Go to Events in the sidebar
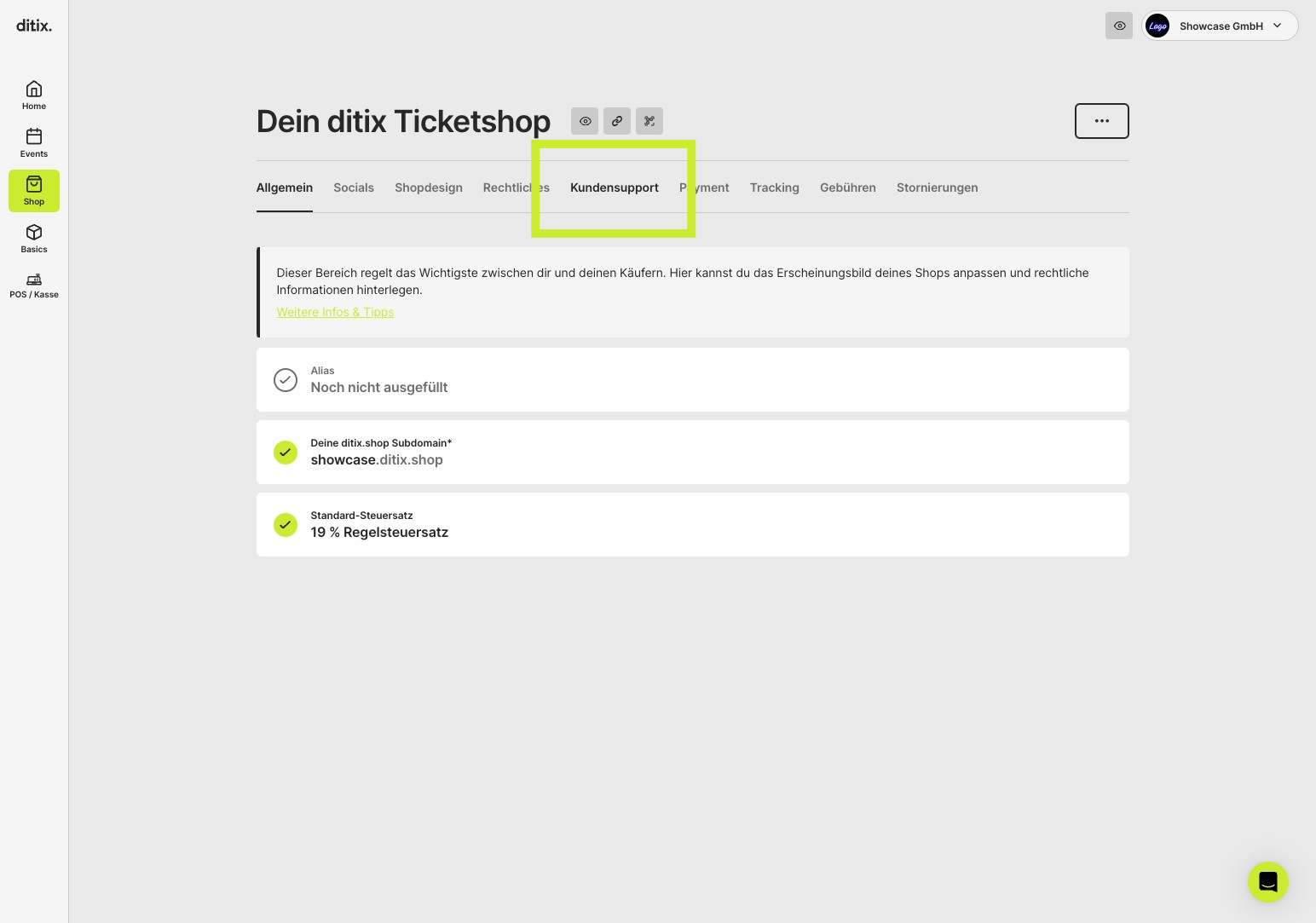 34,142
